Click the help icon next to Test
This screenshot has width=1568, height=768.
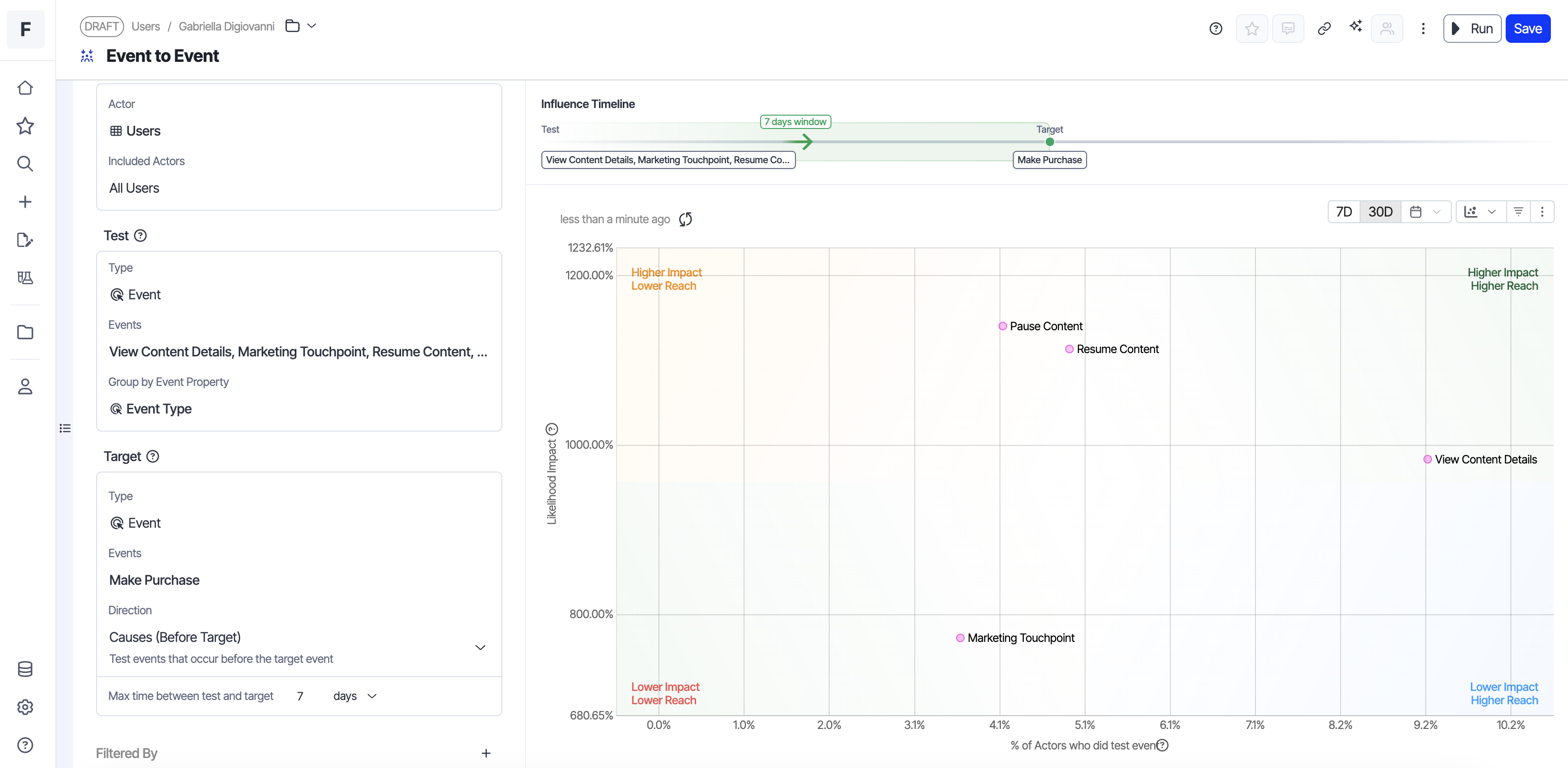click(x=141, y=236)
